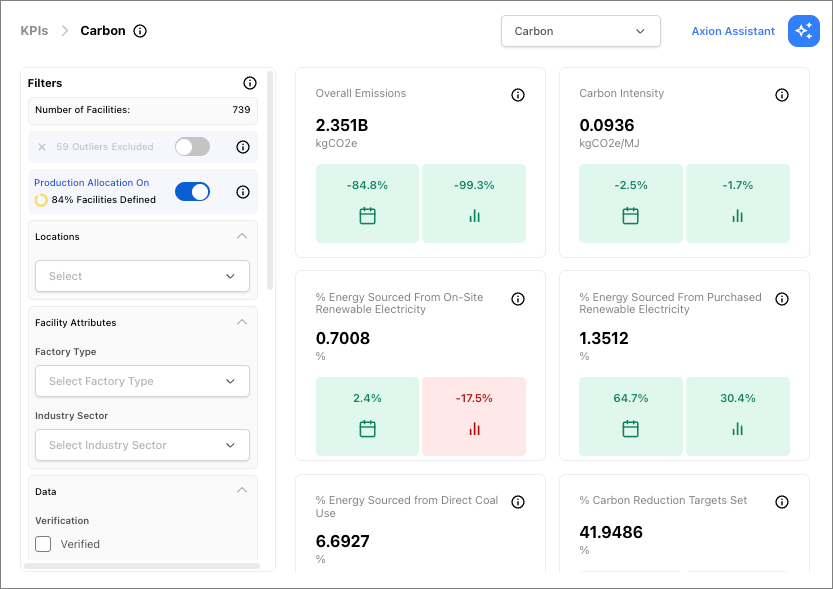Click the 6.6927 direct coal value
This screenshot has height=589, width=833.
343,541
